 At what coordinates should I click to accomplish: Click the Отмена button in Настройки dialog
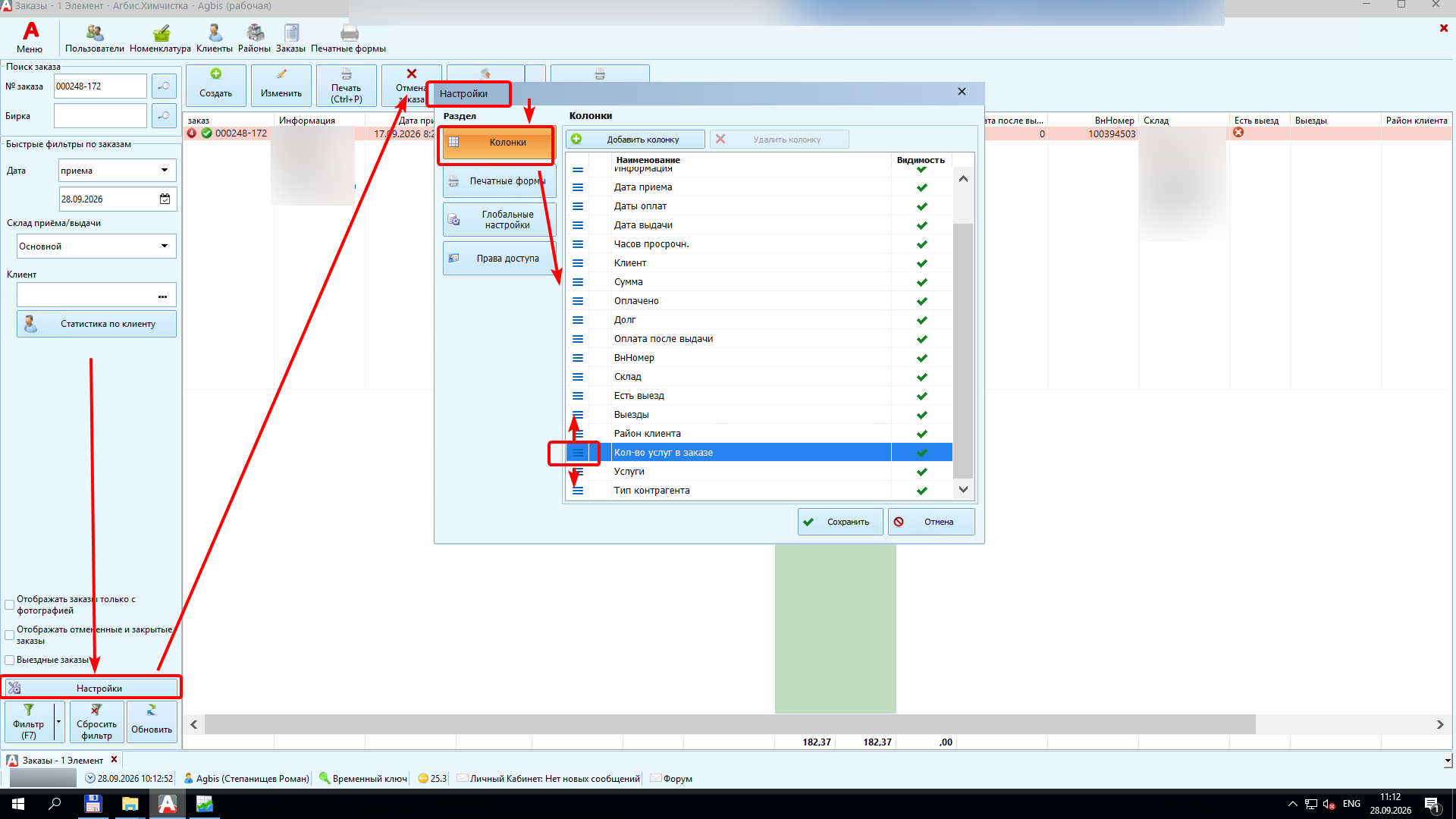(931, 522)
